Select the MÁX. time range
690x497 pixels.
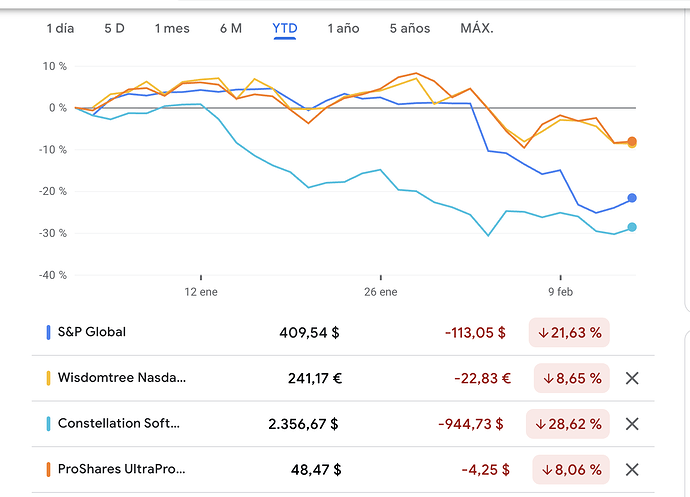(476, 28)
